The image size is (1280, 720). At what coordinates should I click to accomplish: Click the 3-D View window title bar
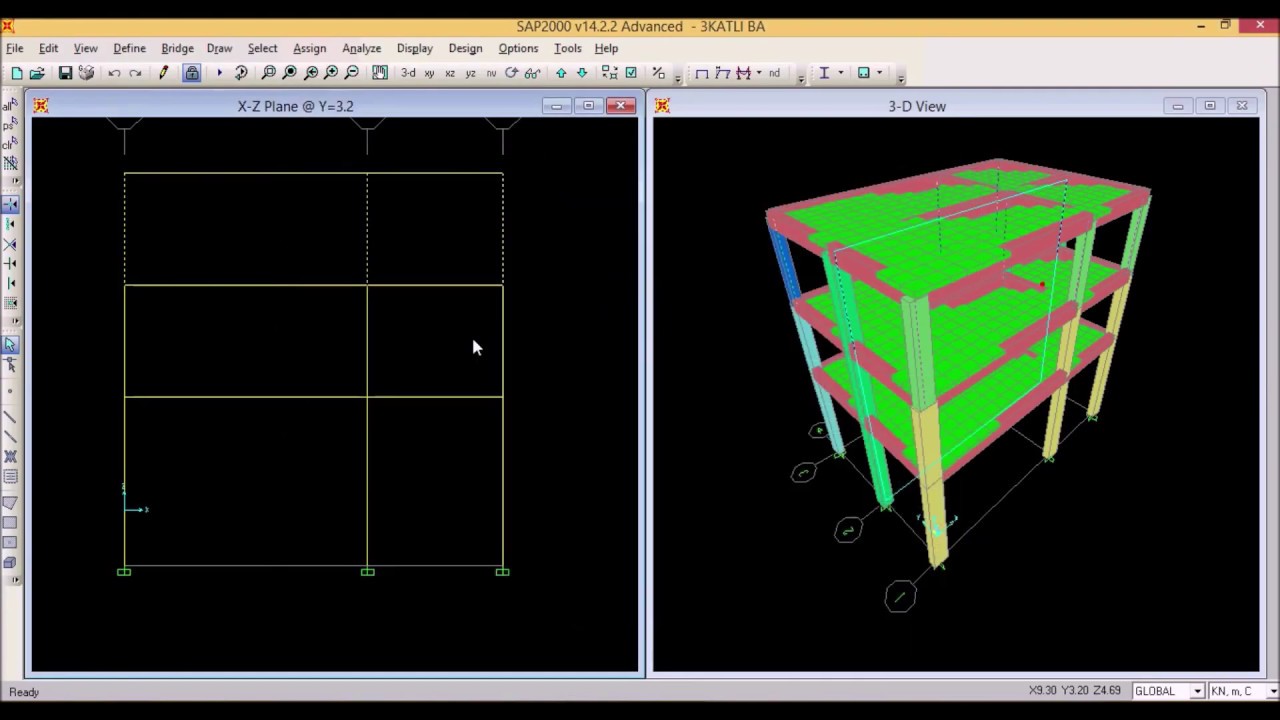click(917, 106)
